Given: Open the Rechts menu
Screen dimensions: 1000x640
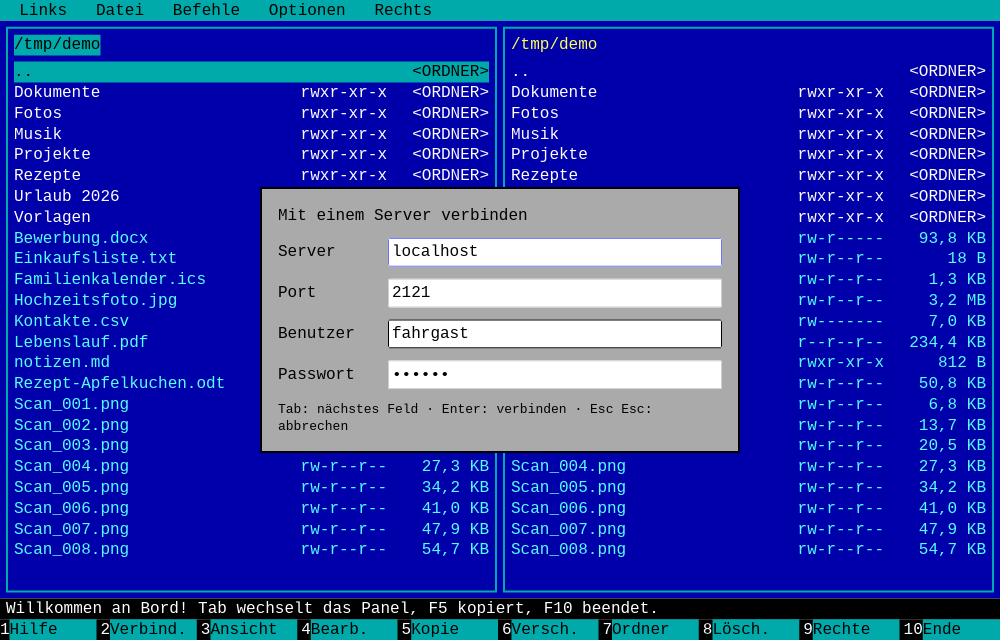Looking at the screenshot, I should coord(403,10).
